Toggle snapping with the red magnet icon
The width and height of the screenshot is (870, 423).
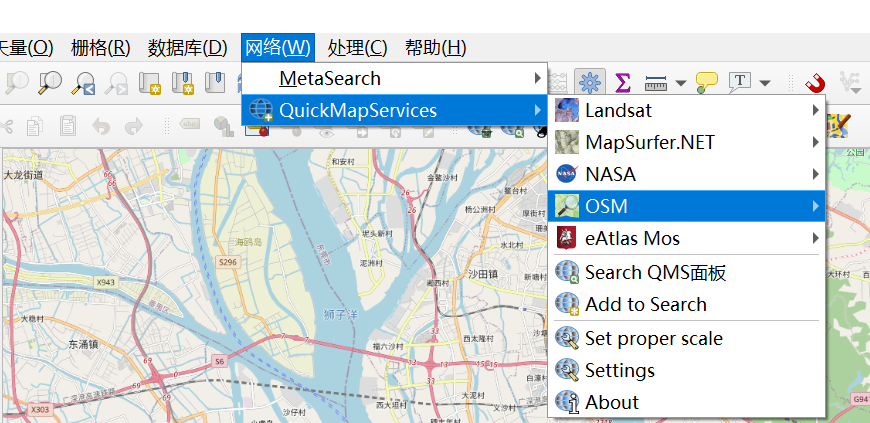(815, 83)
